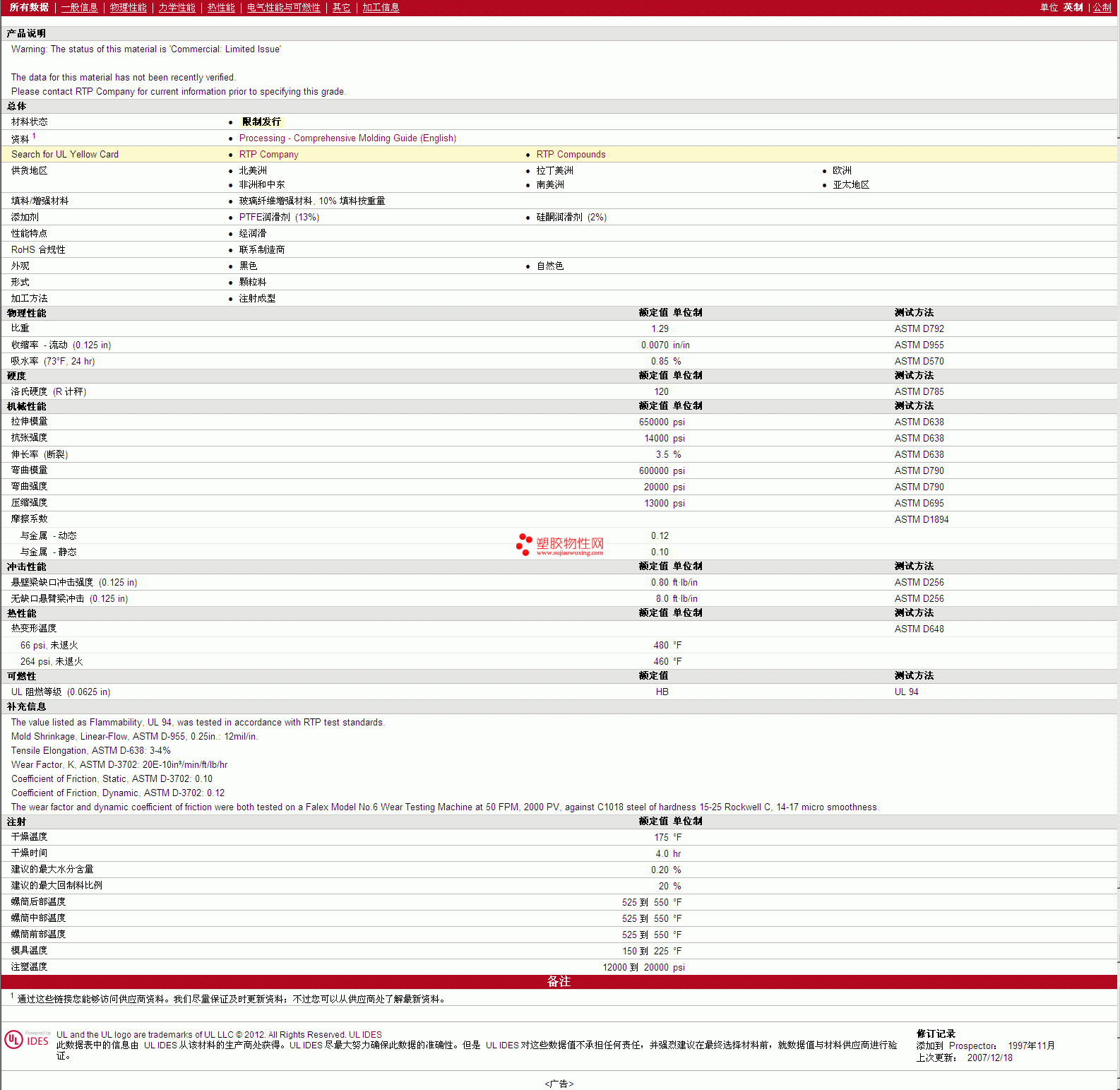Jump to 一般信息 section
The width and height of the screenshot is (1120, 1090).
[79, 7]
